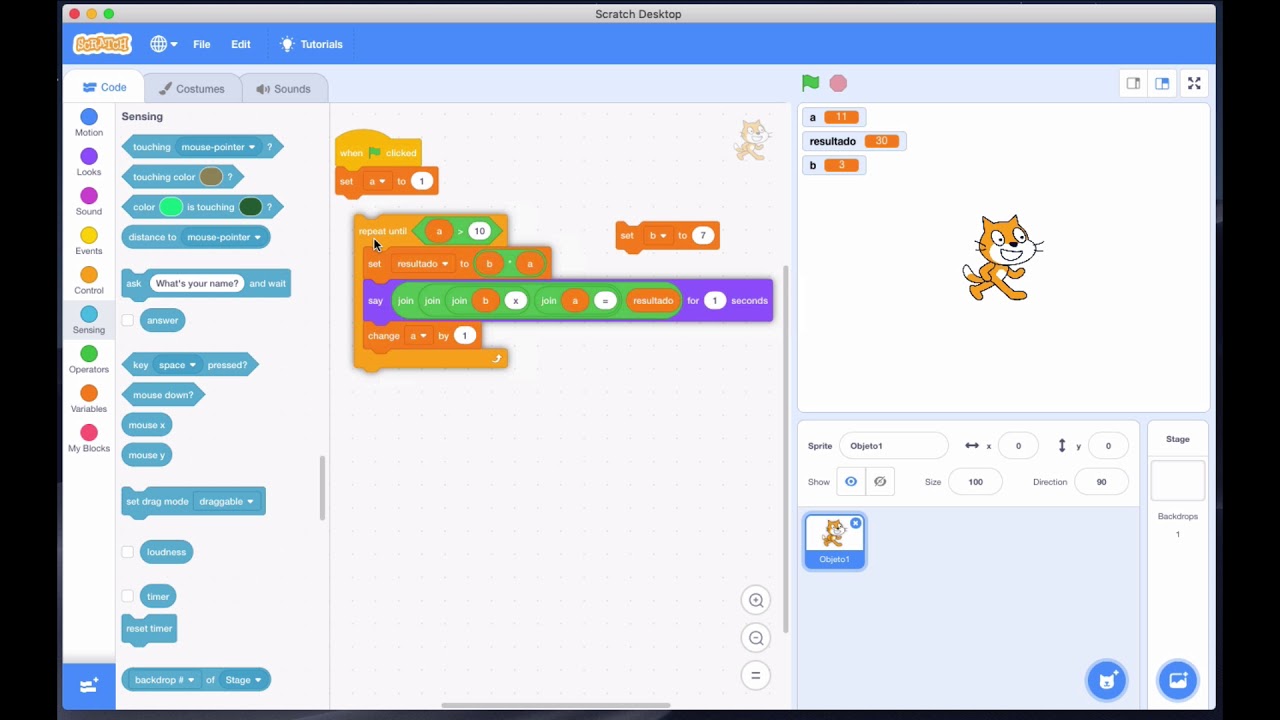The width and height of the screenshot is (1280, 720).
Task: Open backdrop # dropdown in palette block
Action: click(165, 680)
